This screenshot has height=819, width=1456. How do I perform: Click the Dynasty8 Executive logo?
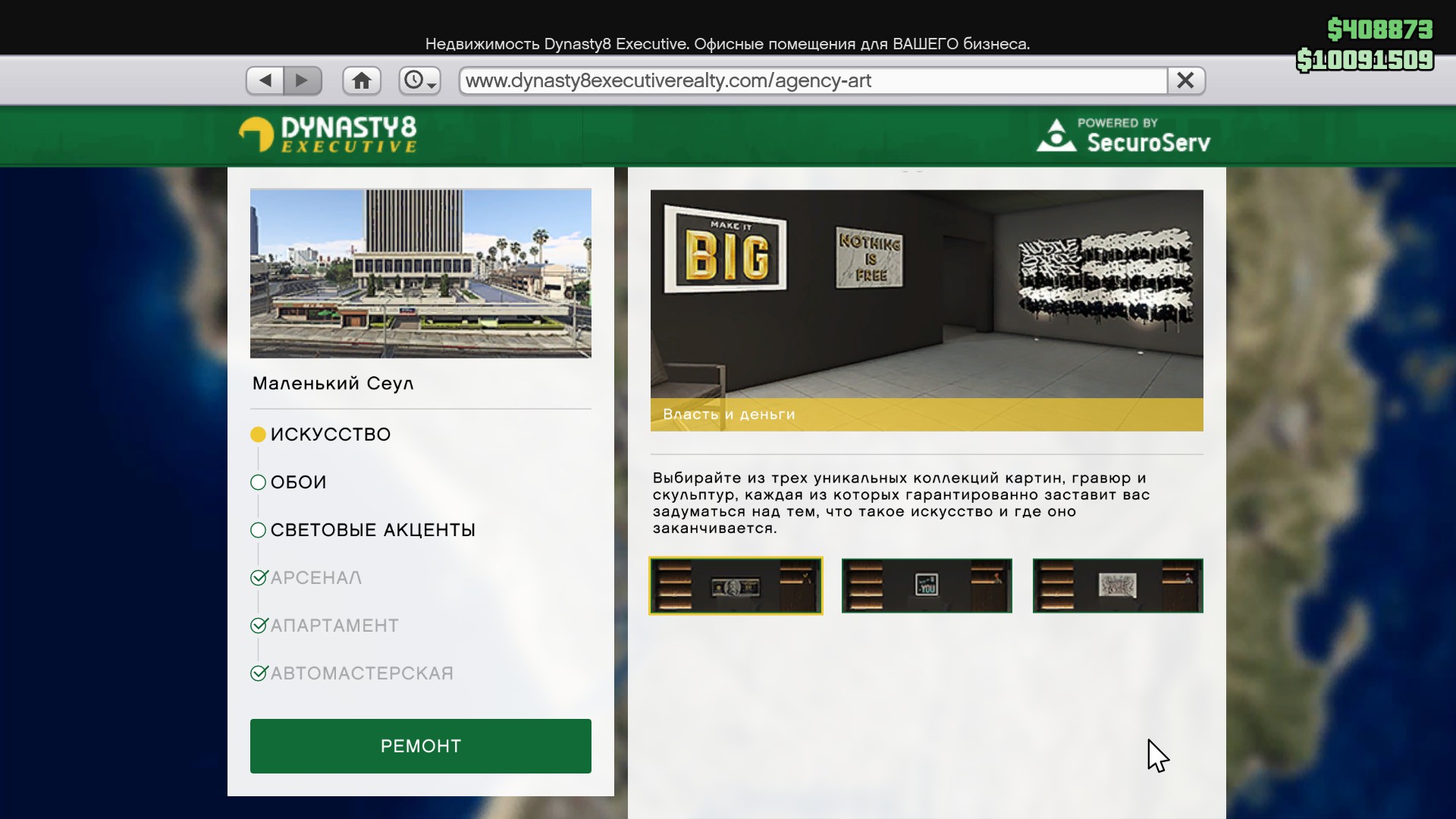328,135
